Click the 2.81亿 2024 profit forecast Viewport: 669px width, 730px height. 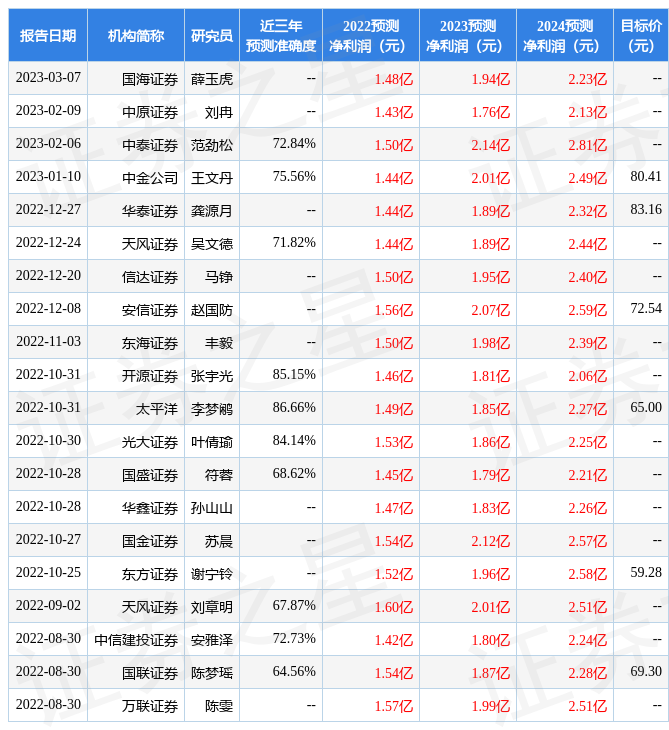pyautogui.click(x=587, y=144)
